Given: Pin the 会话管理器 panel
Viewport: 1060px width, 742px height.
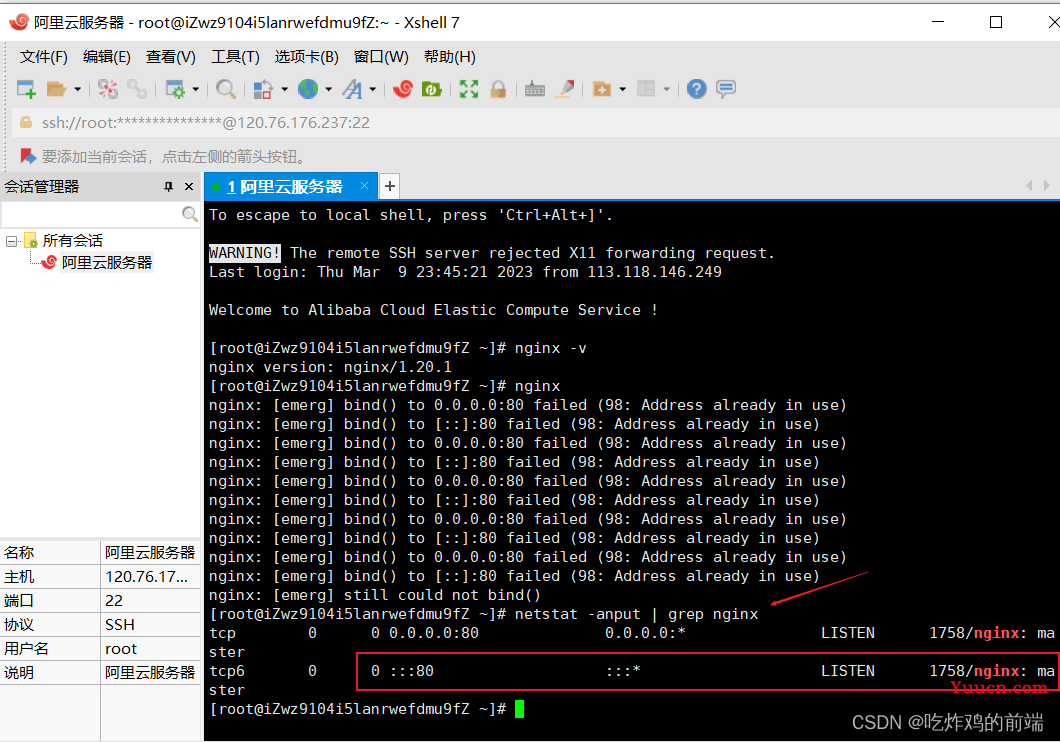Looking at the screenshot, I should coord(168,187).
